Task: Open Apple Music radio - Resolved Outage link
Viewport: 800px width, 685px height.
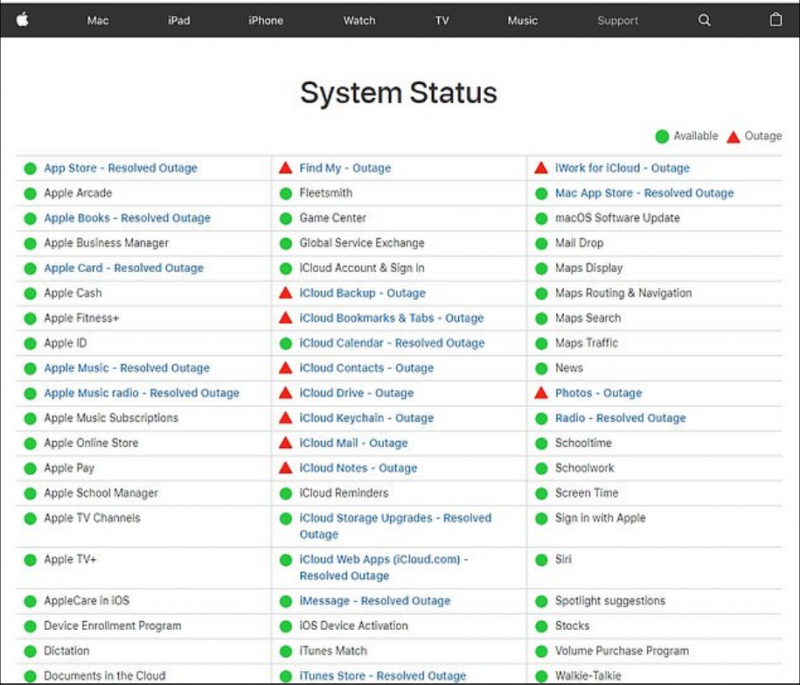Action: click(x=141, y=393)
